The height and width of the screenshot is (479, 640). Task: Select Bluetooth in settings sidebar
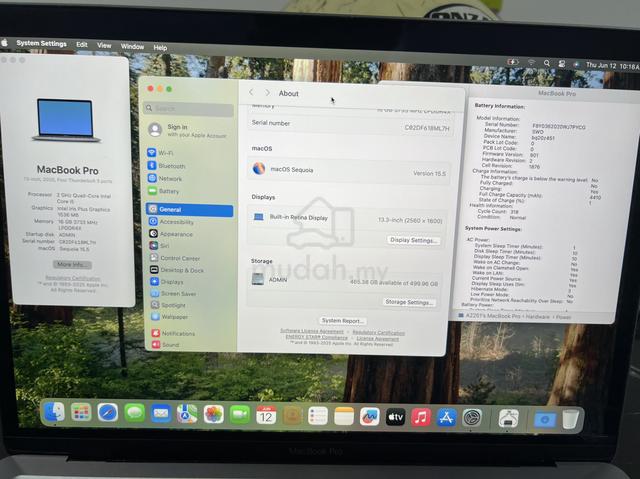pyautogui.click(x=189, y=166)
